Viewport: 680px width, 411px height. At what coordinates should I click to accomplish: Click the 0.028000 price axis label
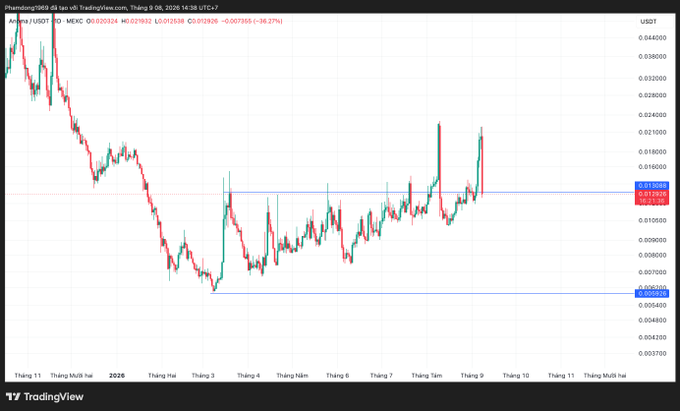[x=652, y=95]
